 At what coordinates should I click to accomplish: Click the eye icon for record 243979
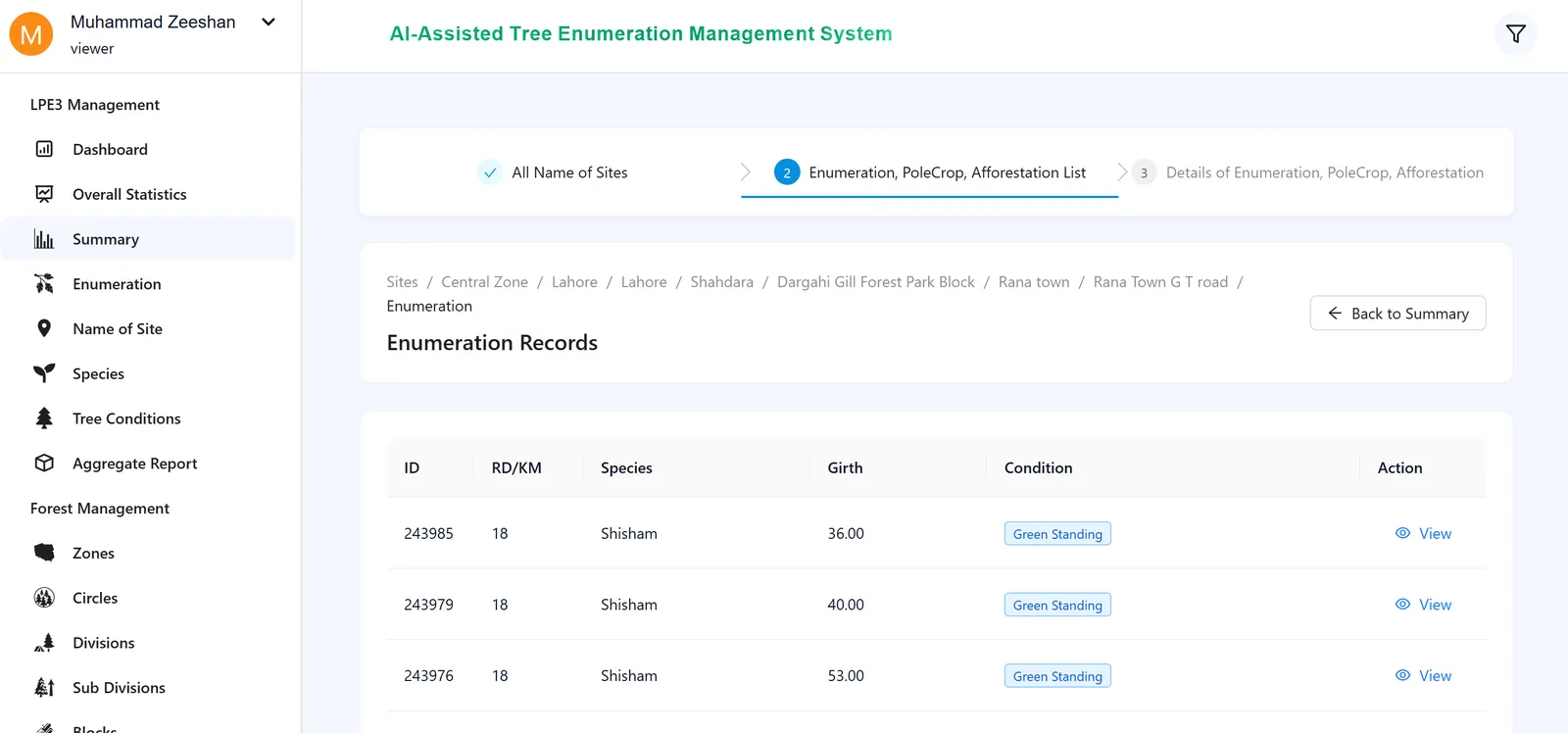(x=1402, y=605)
